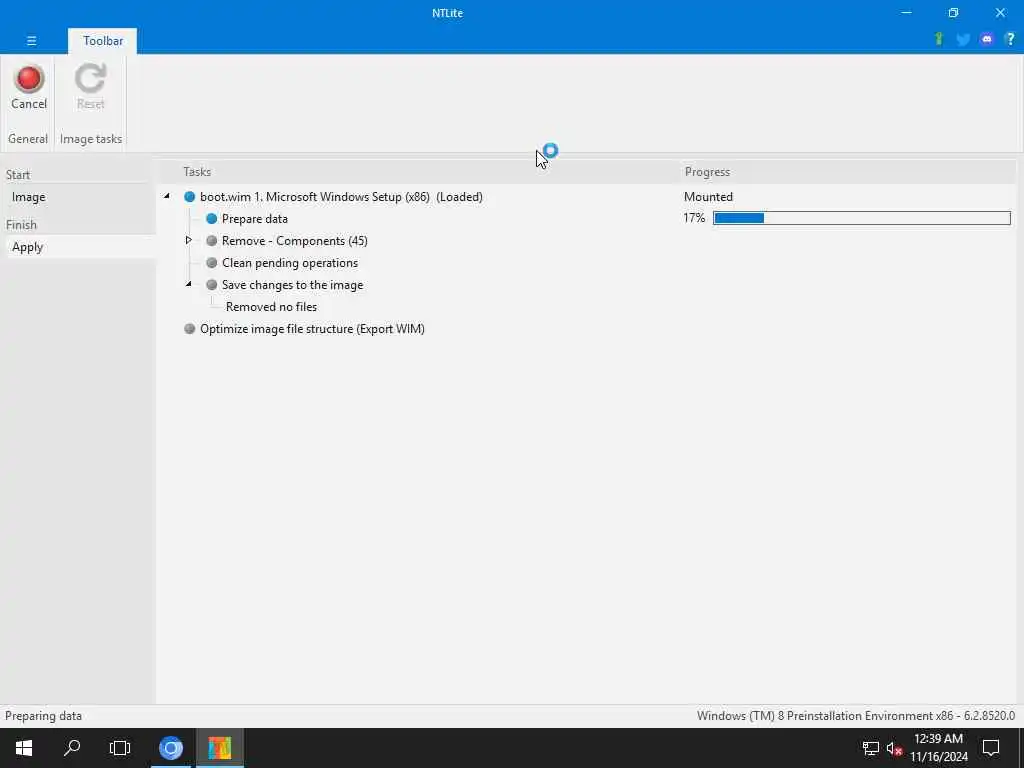Click the red Cancel button

point(29,87)
